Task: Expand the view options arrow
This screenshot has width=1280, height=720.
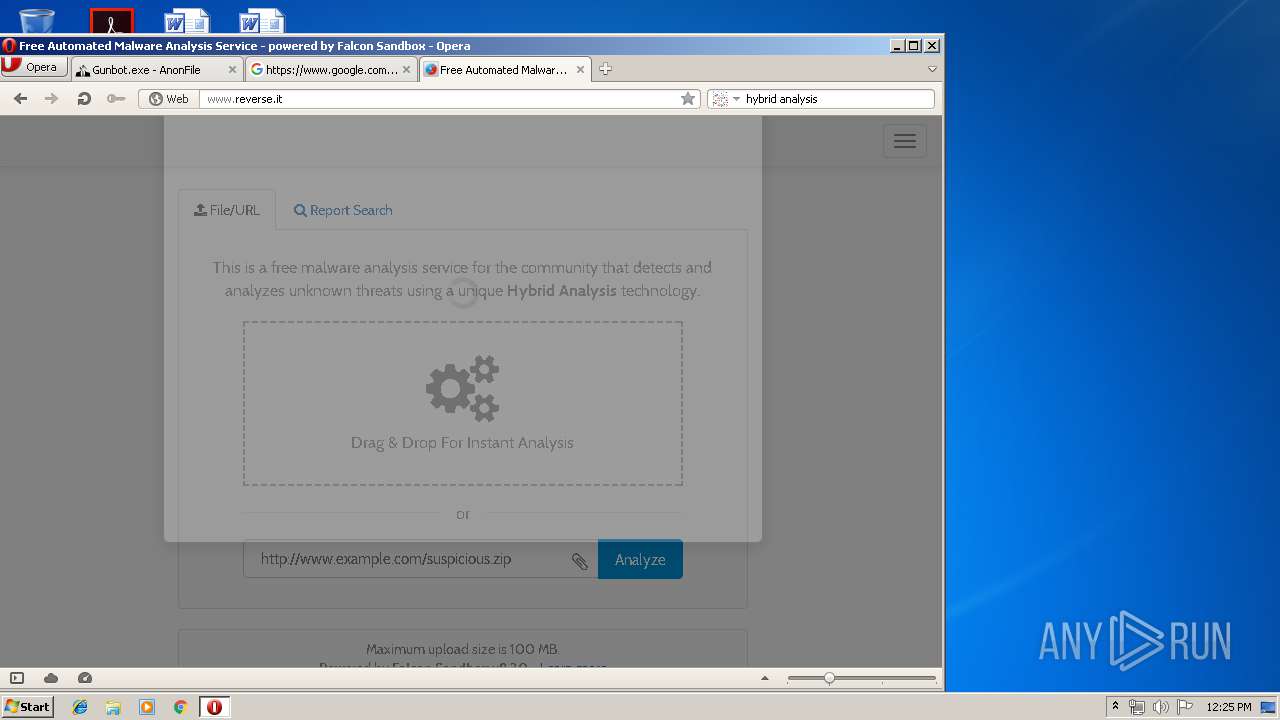Action: [x=765, y=678]
